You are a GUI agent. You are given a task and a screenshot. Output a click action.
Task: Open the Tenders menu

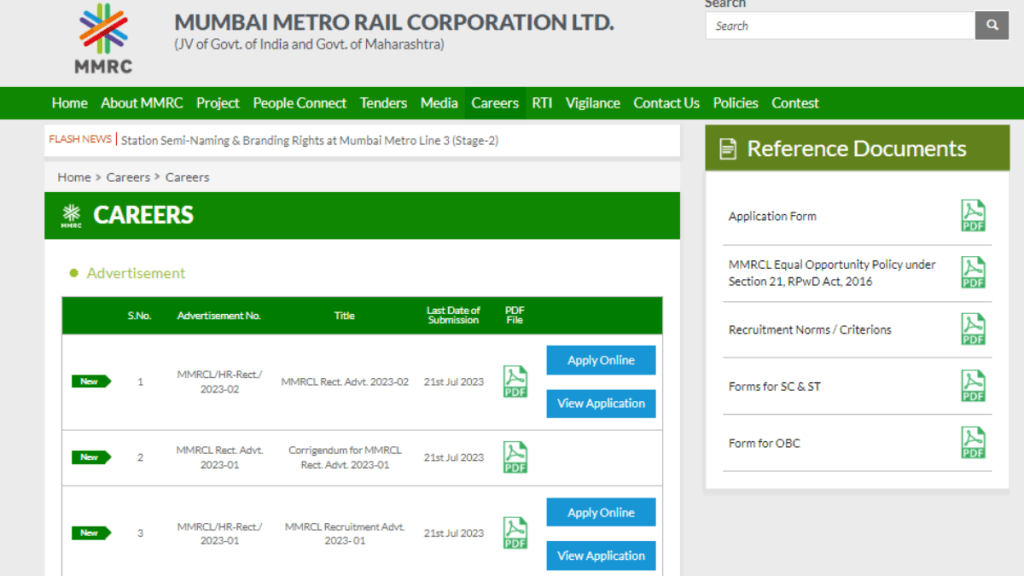point(383,103)
